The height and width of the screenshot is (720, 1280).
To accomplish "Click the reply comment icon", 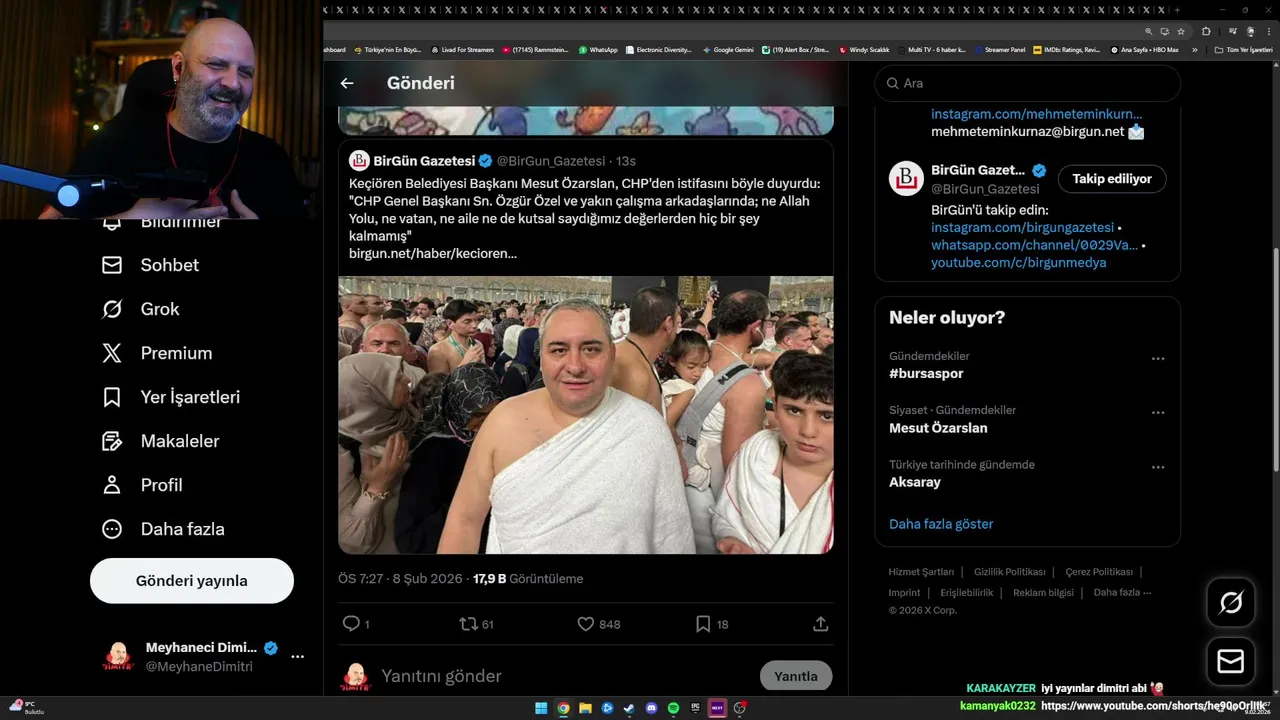I will click(x=351, y=623).
